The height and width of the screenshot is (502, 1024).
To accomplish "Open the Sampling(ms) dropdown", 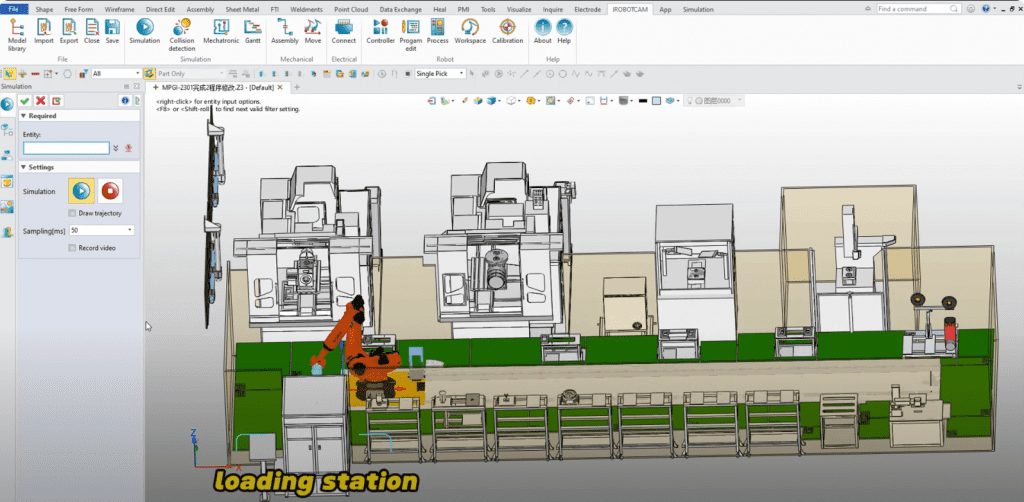I will [x=130, y=230].
